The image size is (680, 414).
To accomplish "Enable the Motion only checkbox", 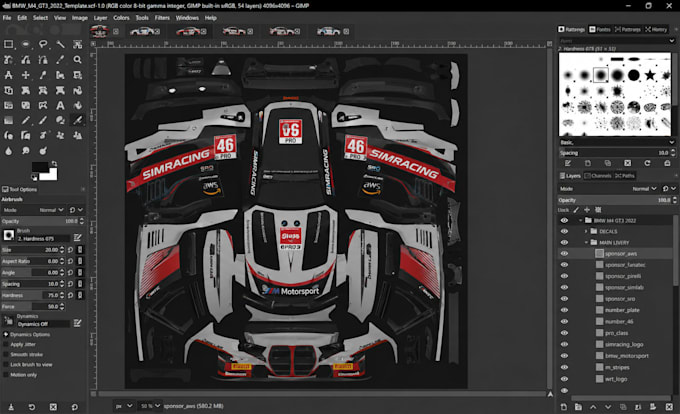I will click(6, 375).
